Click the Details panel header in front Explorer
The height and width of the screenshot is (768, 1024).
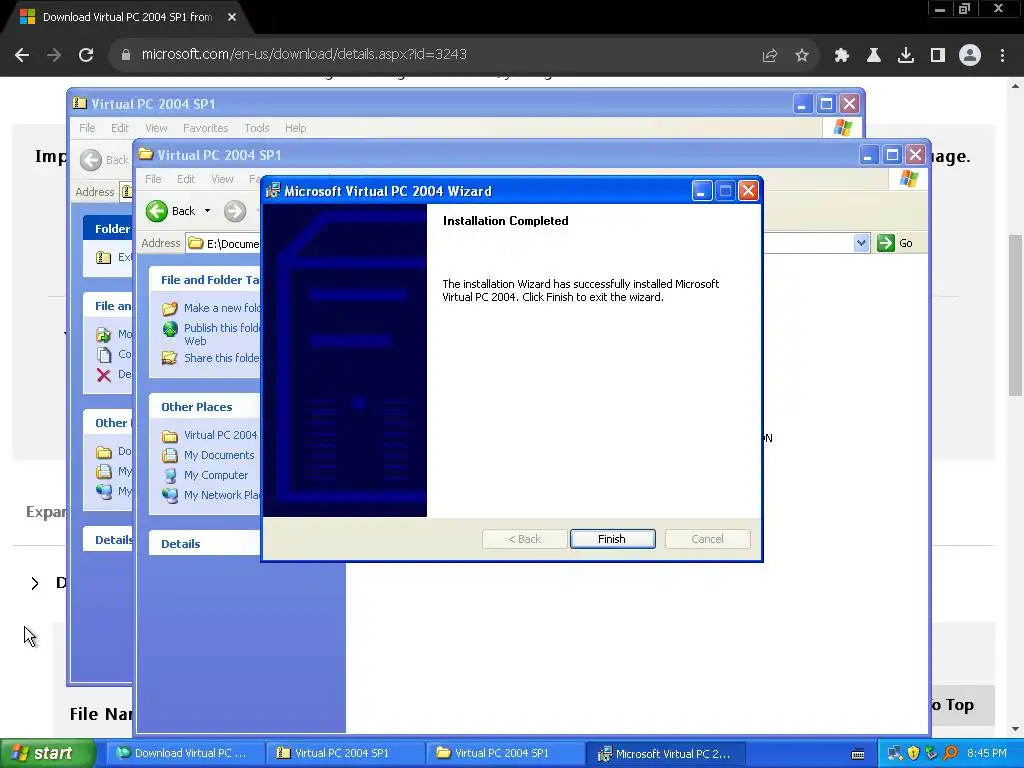[x=204, y=543]
